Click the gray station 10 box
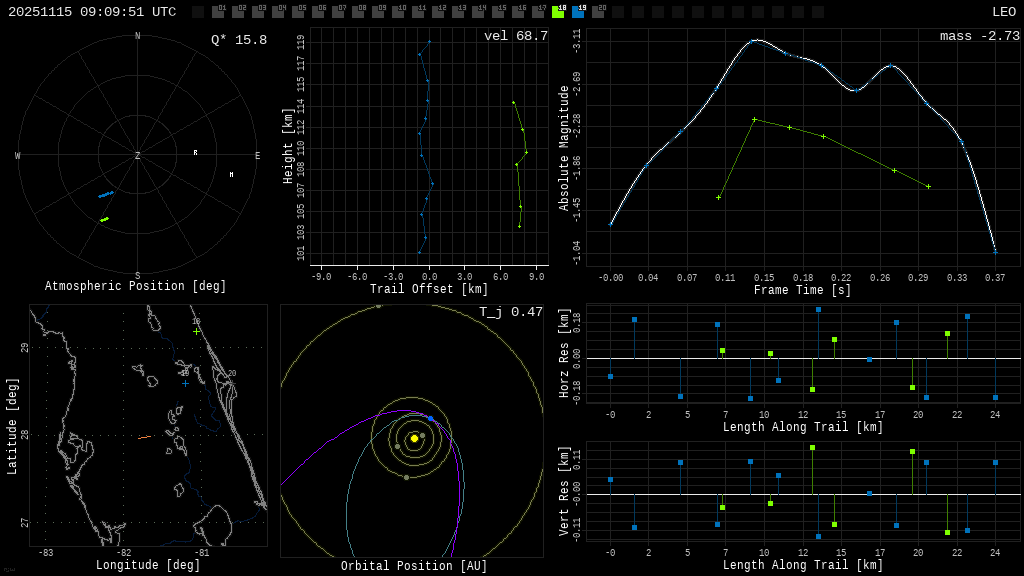 [398, 12]
